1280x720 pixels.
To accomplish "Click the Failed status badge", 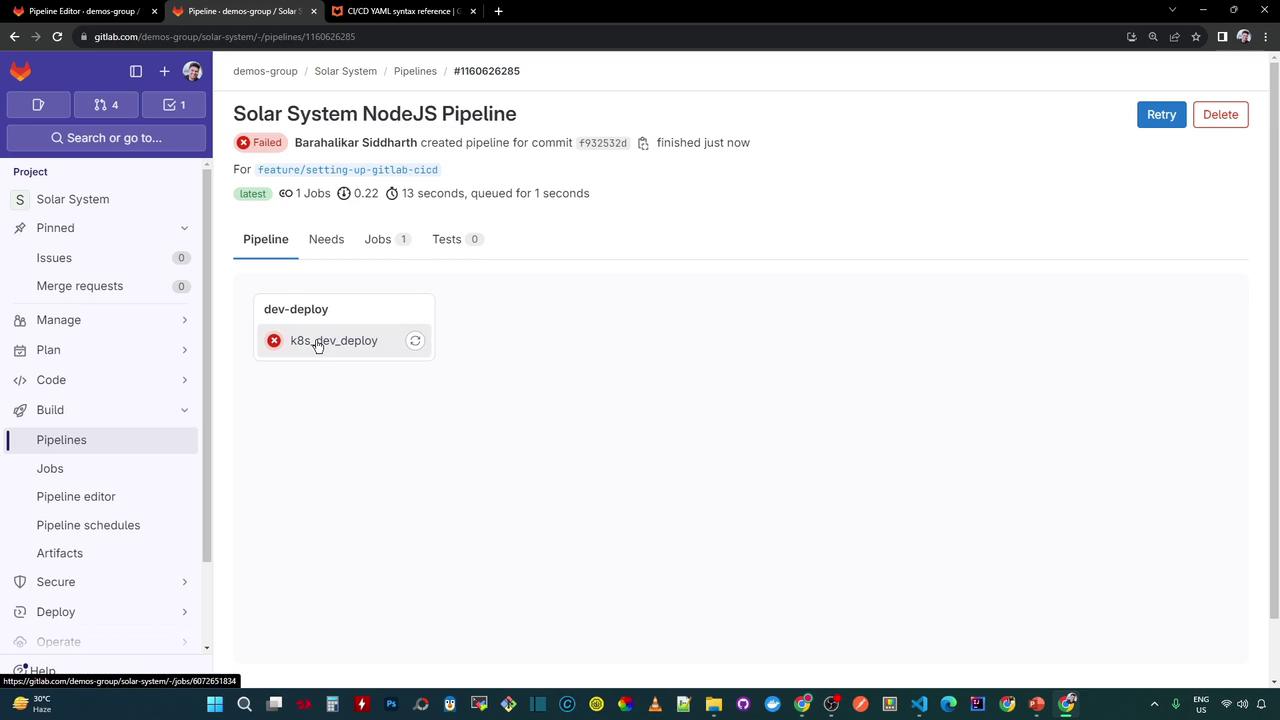I will [x=261, y=143].
